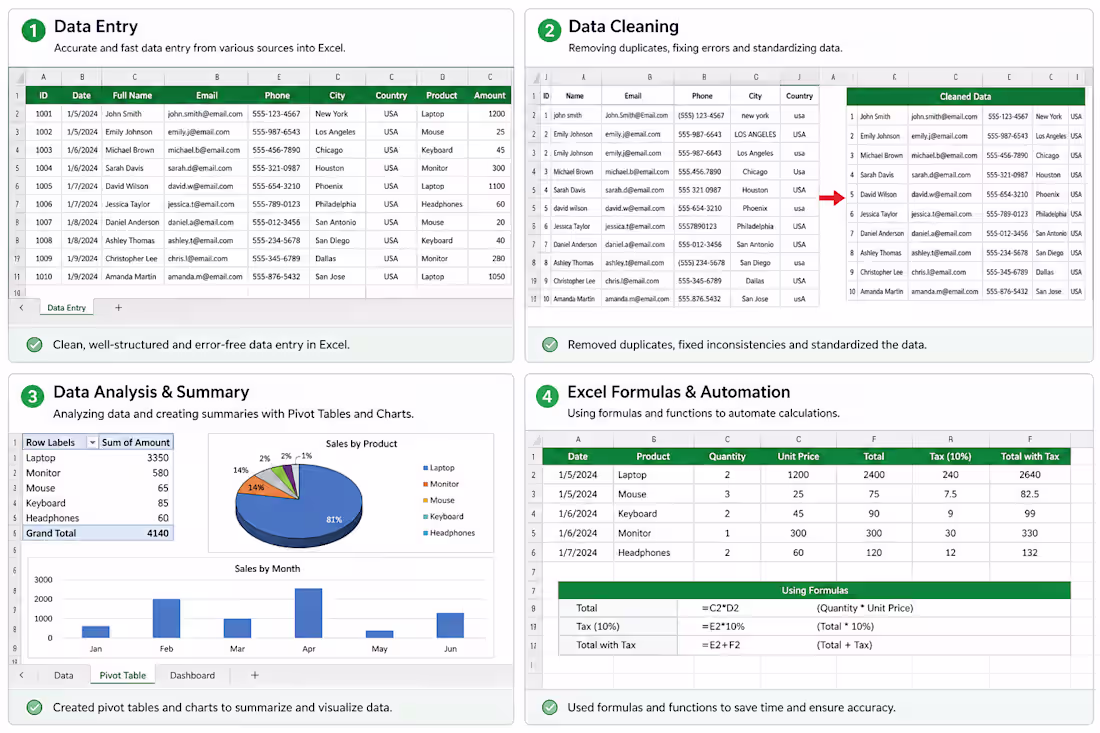Select Christopher Lee in the Data Entry table
Image resolution: width=1100 pixels, height=733 pixels.
(131, 258)
